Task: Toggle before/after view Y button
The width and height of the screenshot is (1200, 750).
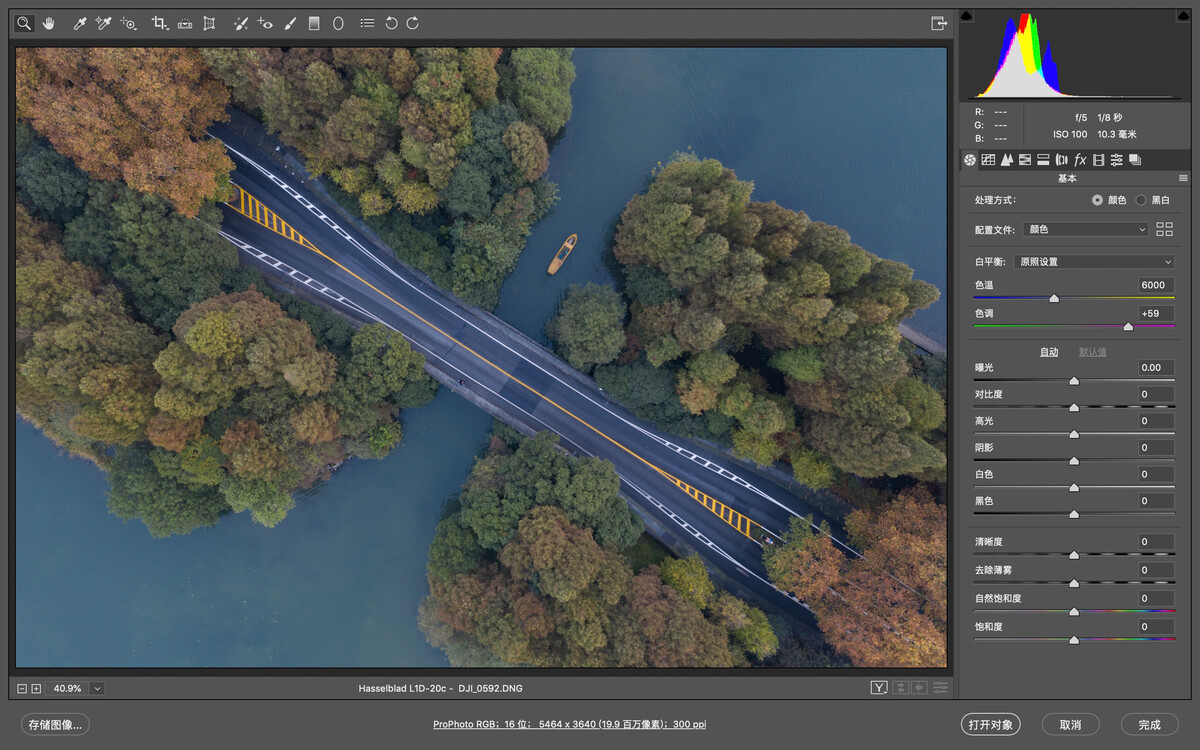Action: click(x=879, y=688)
